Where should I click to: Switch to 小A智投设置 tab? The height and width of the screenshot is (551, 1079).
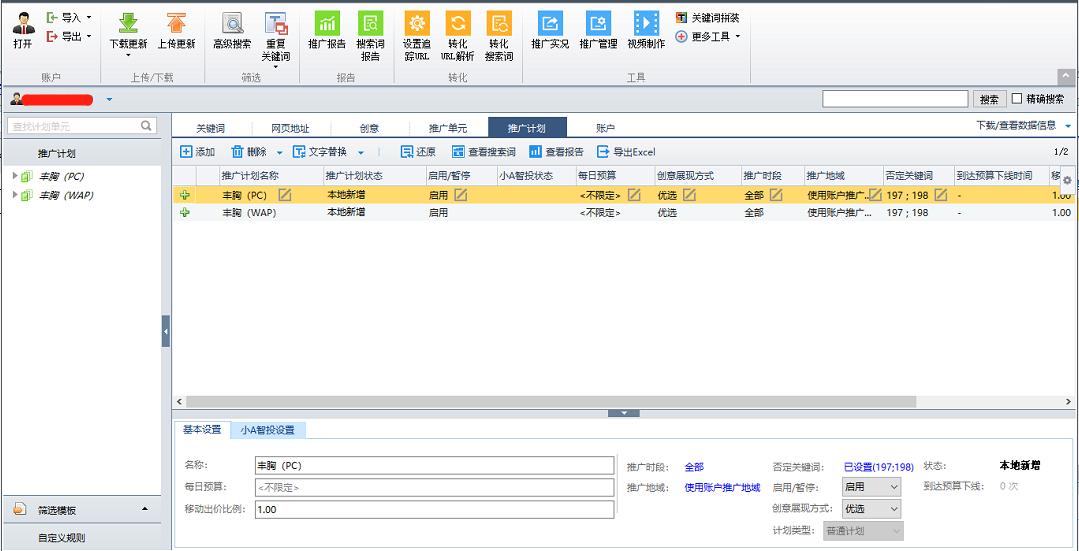(267, 430)
